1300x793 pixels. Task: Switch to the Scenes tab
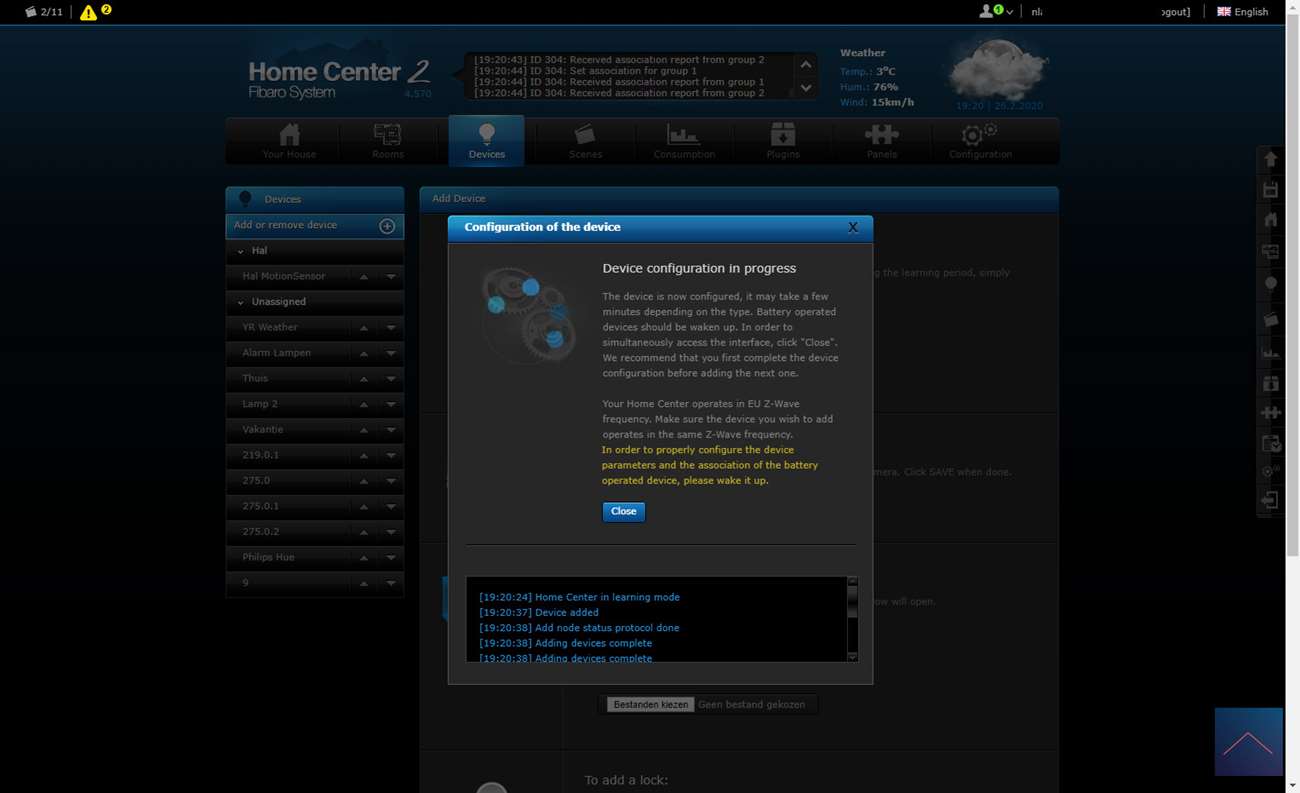tap(585, 141)
